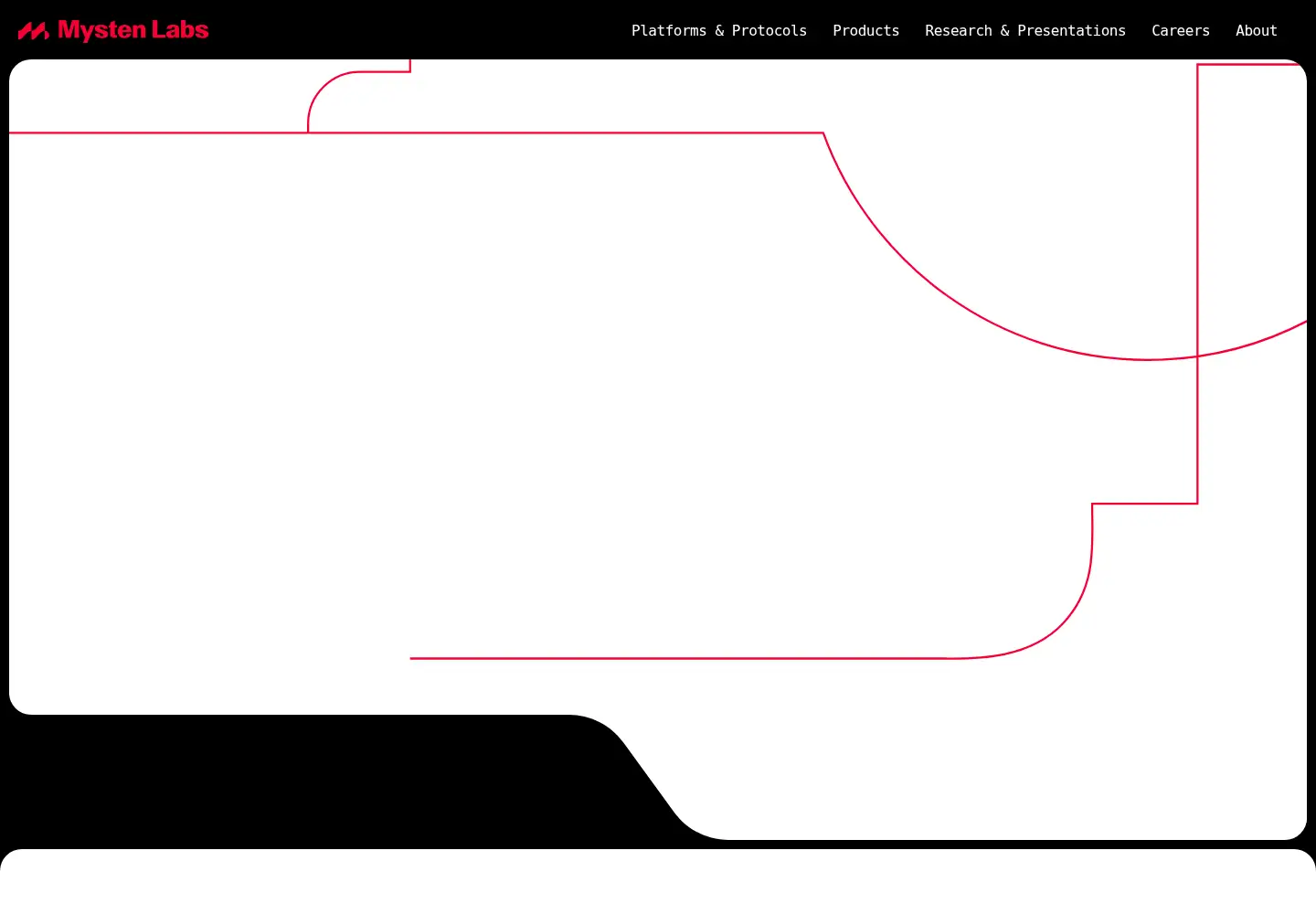The width and height of the screenshot is (1316, 914).
Task: Open the Platforms & Protocols menu
Action: click(x=719, y=30)
